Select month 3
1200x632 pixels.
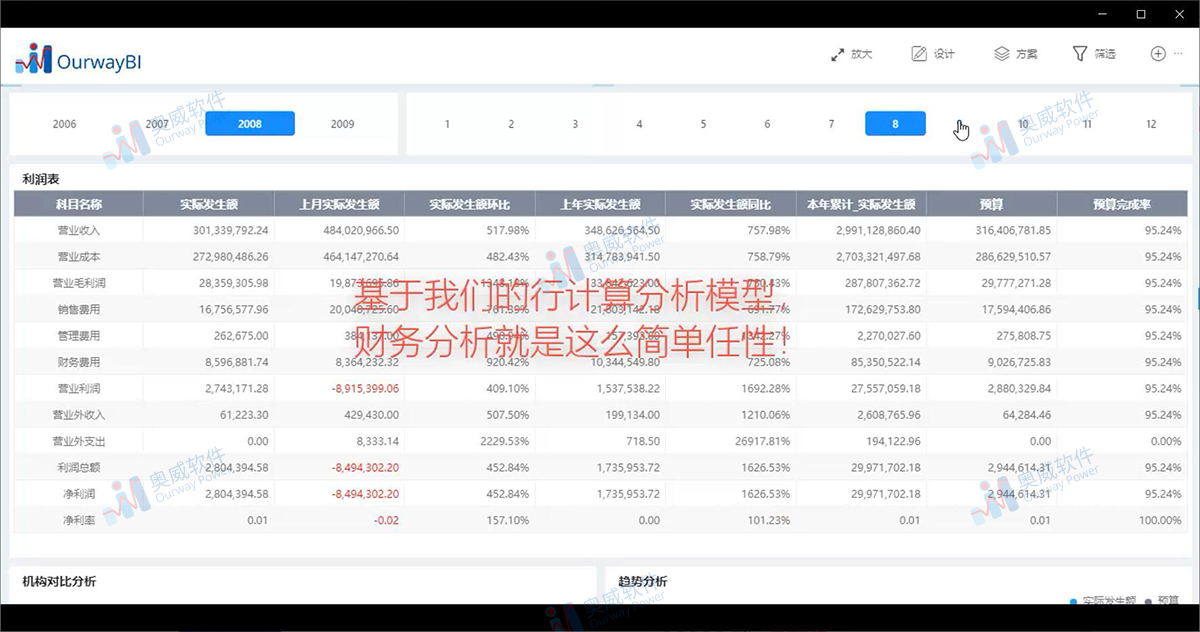coord(575,124)
